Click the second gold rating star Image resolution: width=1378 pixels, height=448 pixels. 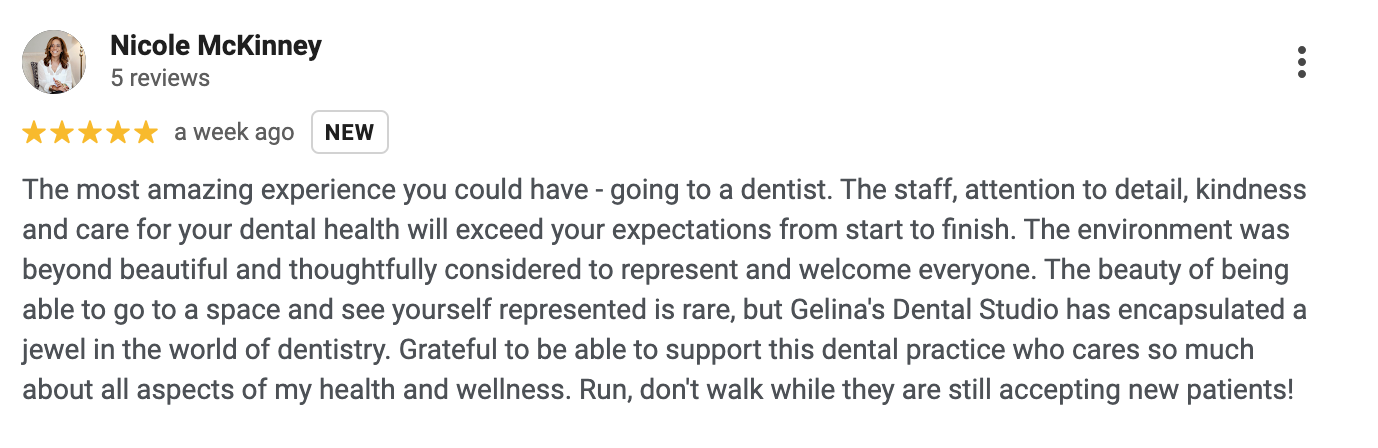tap(62, 132)
